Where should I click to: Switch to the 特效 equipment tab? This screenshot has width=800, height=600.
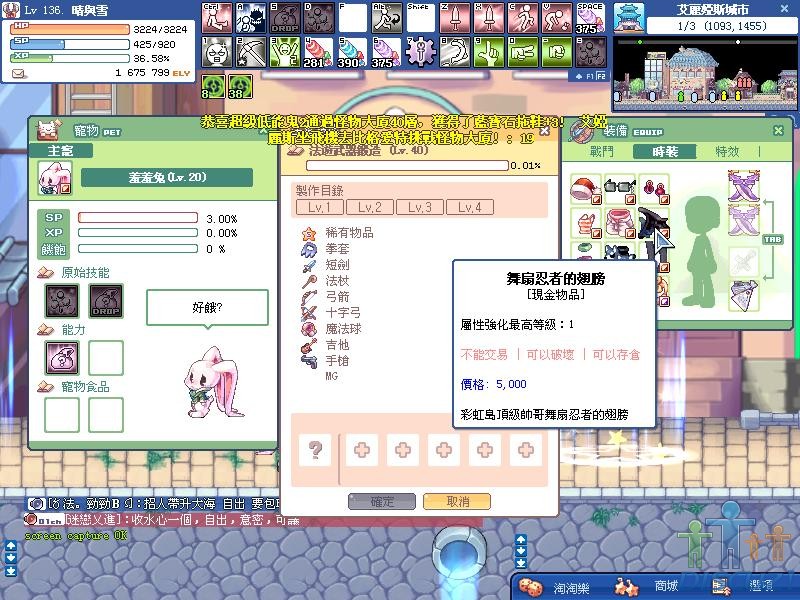point(726,151)
